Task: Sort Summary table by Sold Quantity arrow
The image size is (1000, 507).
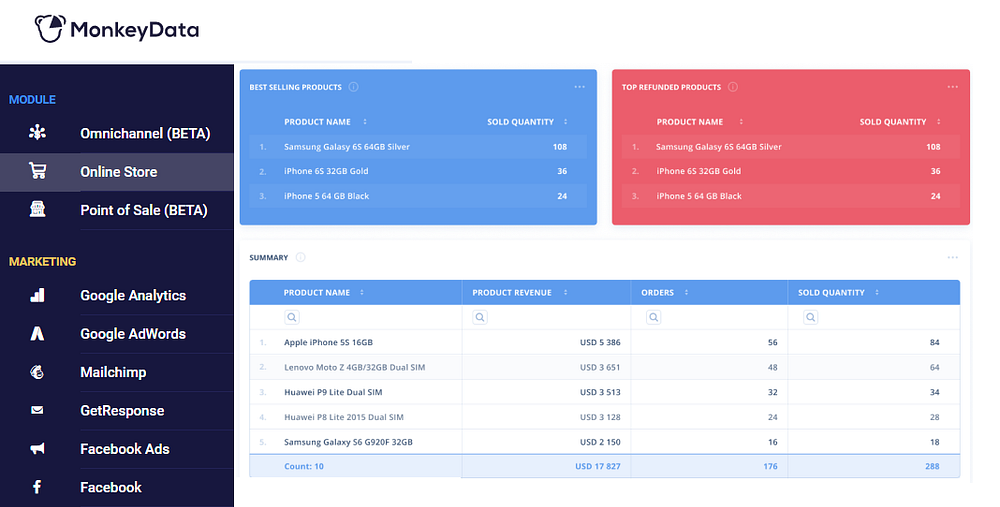Action: point(877,293)
